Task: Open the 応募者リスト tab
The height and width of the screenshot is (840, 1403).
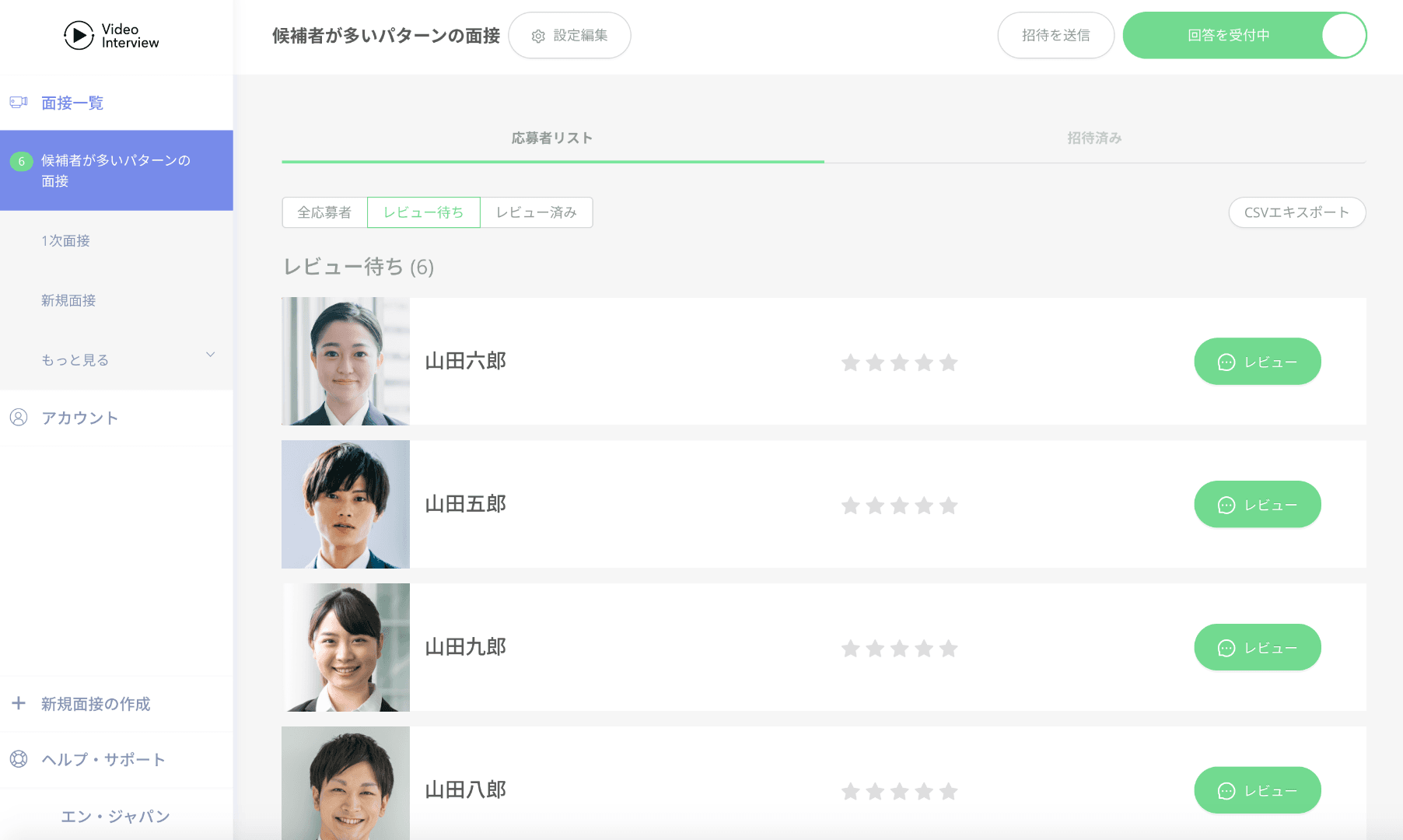Action: 552,138
